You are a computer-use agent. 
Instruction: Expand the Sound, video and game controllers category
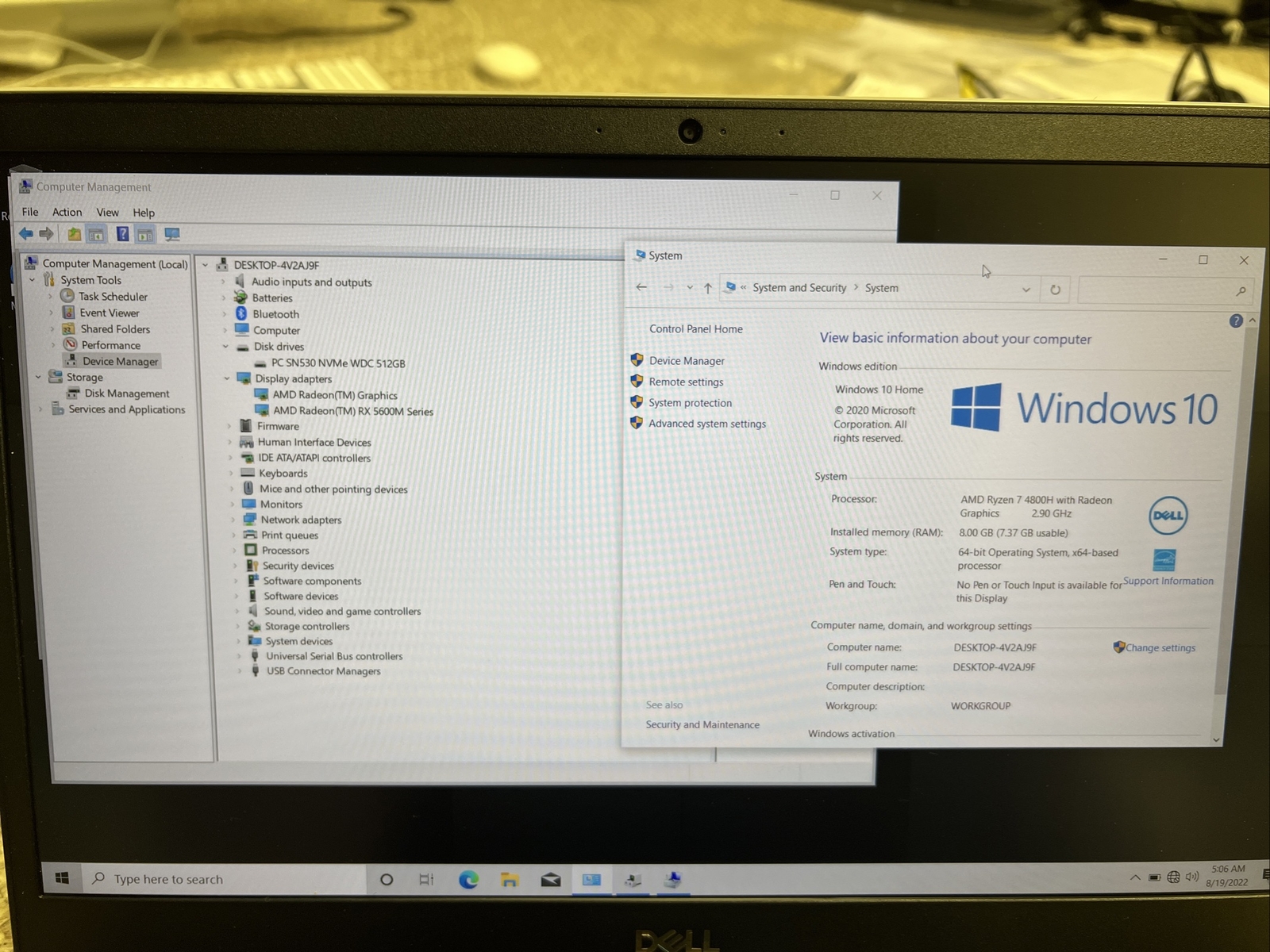tap(237, 611)
